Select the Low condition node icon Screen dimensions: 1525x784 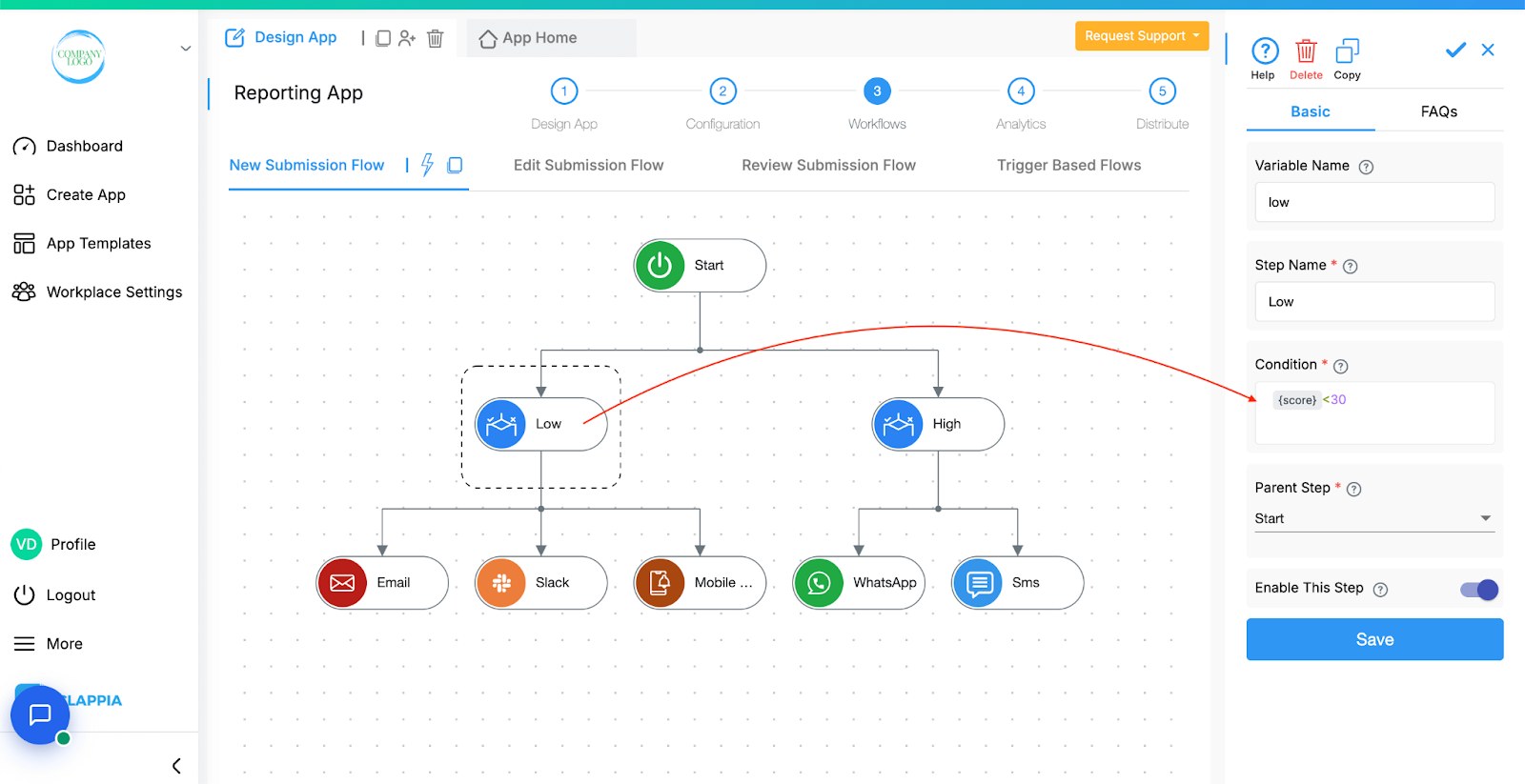(x=501, y=424)
